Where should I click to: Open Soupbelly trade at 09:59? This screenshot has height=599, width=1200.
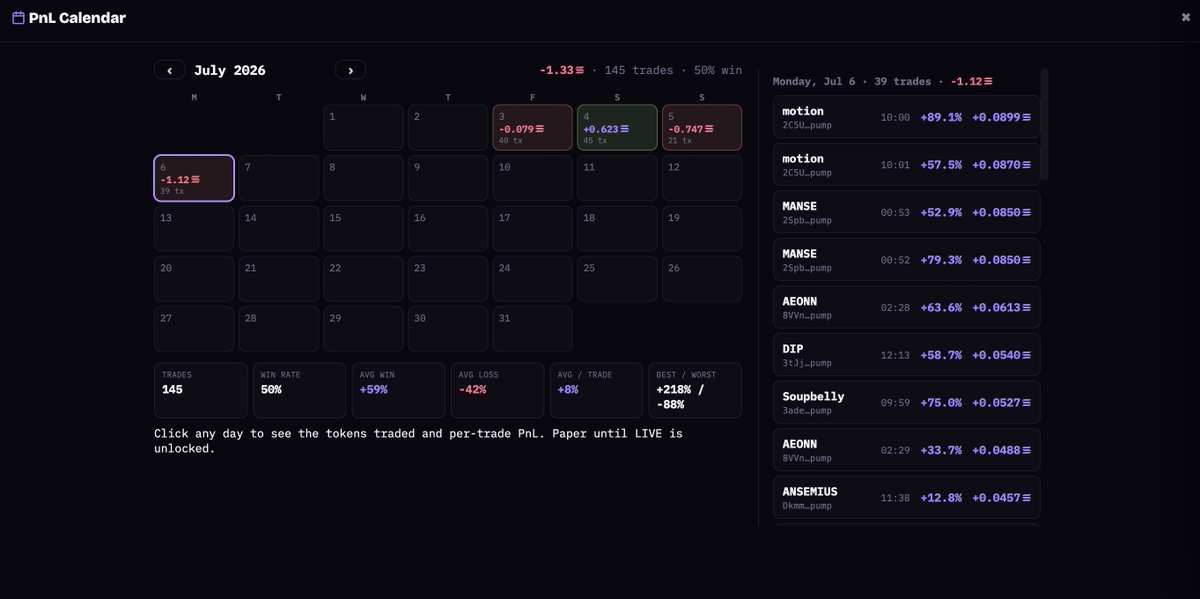pyautogui.click(x=906, y=402)
